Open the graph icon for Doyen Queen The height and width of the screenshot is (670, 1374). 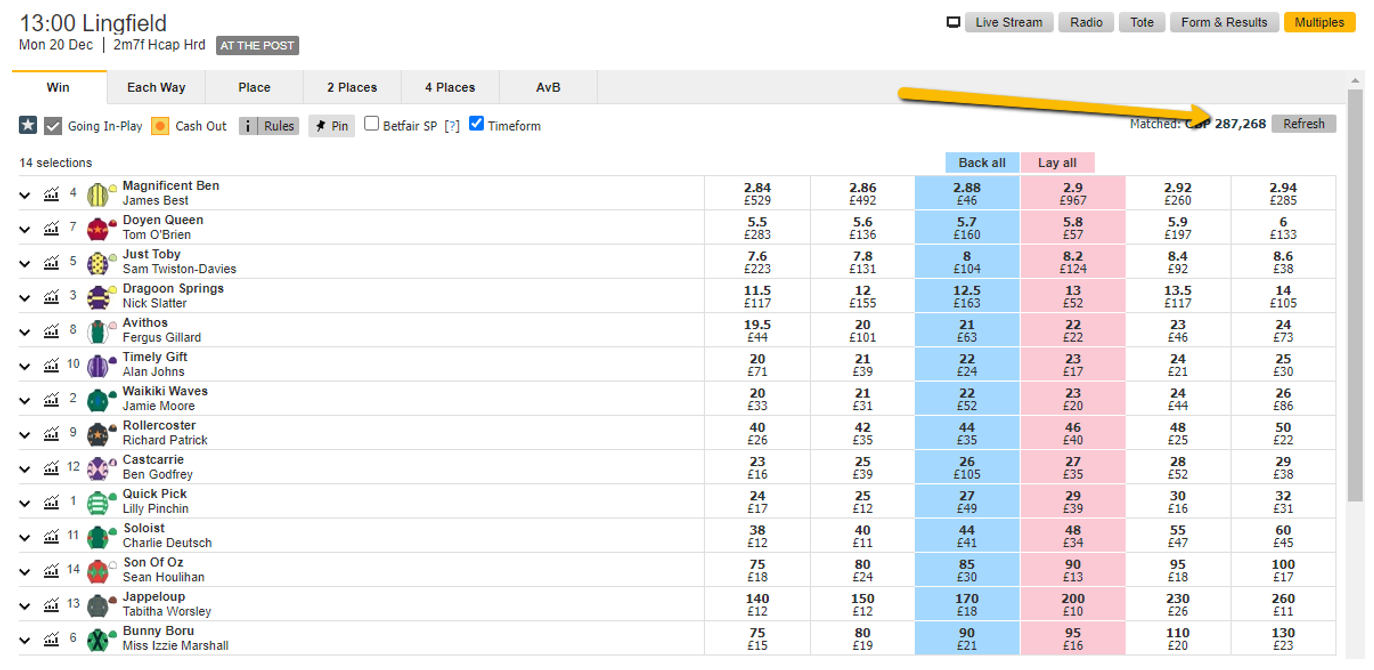click(51, 228)
